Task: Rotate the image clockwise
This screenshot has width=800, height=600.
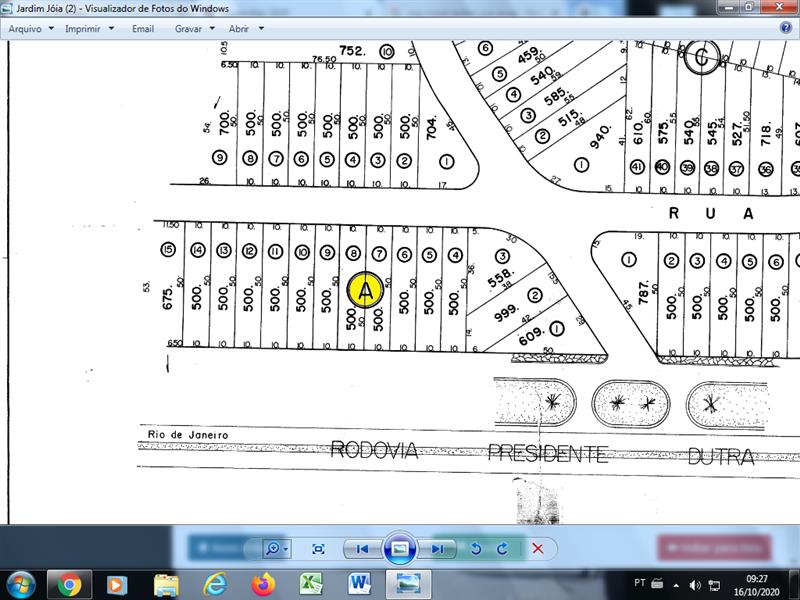Action: (x=502, y=549)
